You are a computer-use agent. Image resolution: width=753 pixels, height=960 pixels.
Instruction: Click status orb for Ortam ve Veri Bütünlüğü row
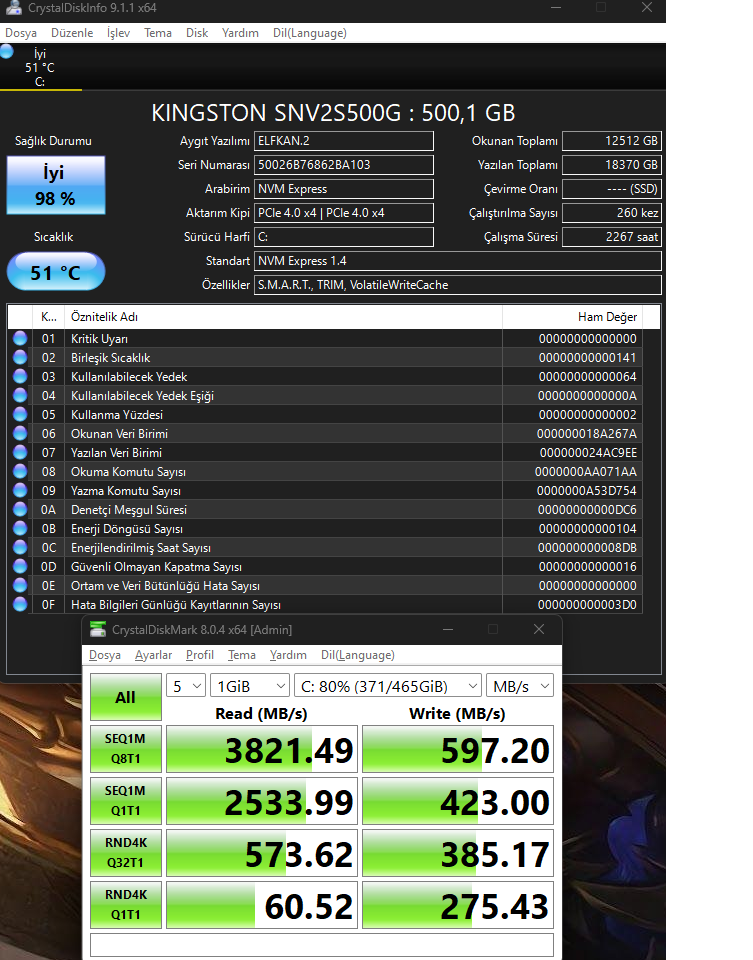point(20,585)
